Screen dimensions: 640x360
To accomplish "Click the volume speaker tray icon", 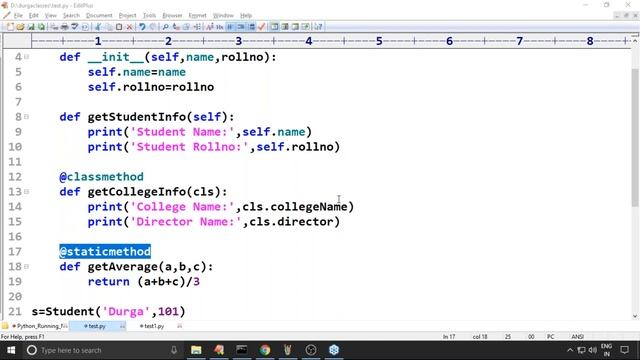I will 593,350.
